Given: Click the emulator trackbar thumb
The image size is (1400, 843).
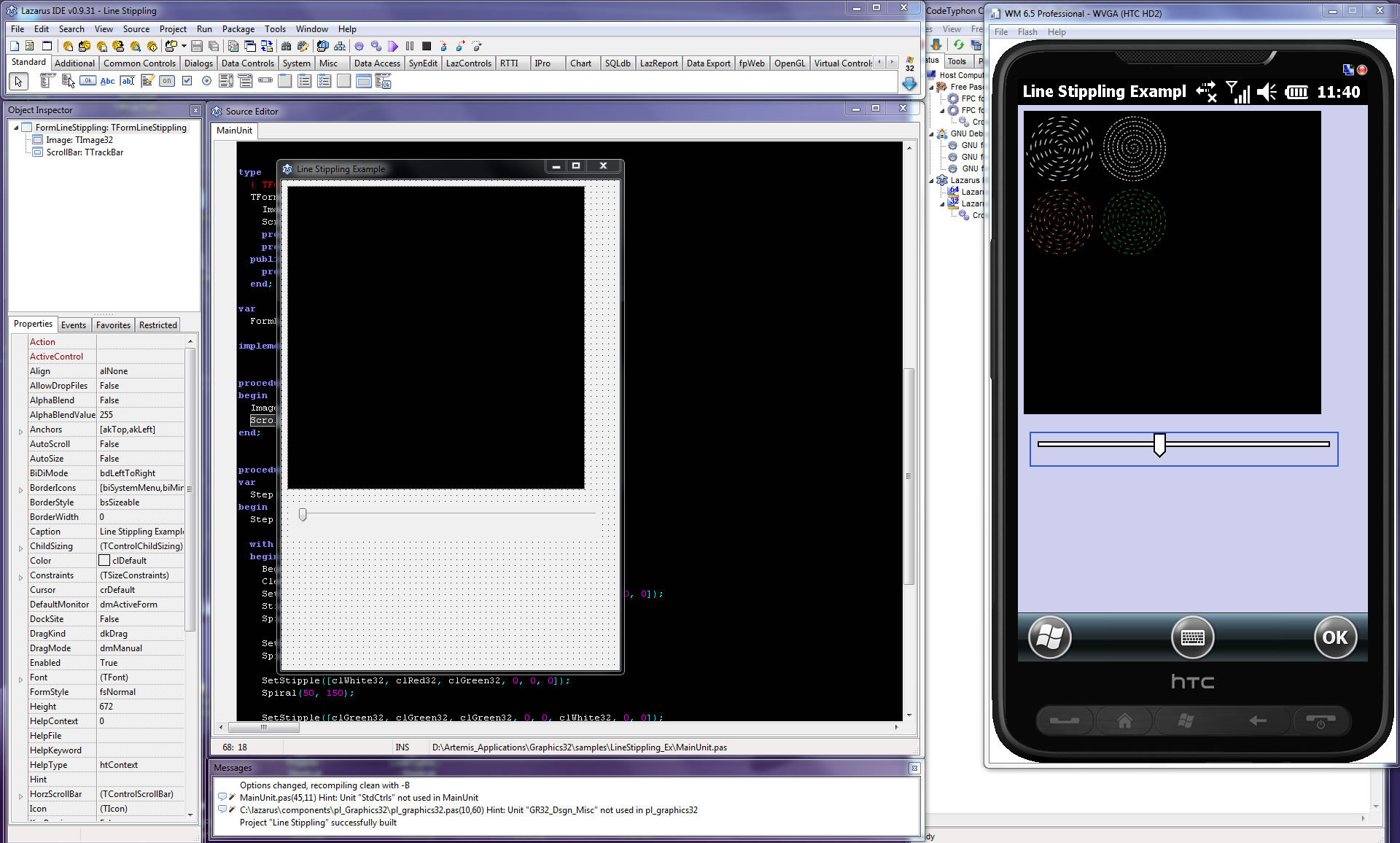Looking at the screenshot, I should point(1159,444).
